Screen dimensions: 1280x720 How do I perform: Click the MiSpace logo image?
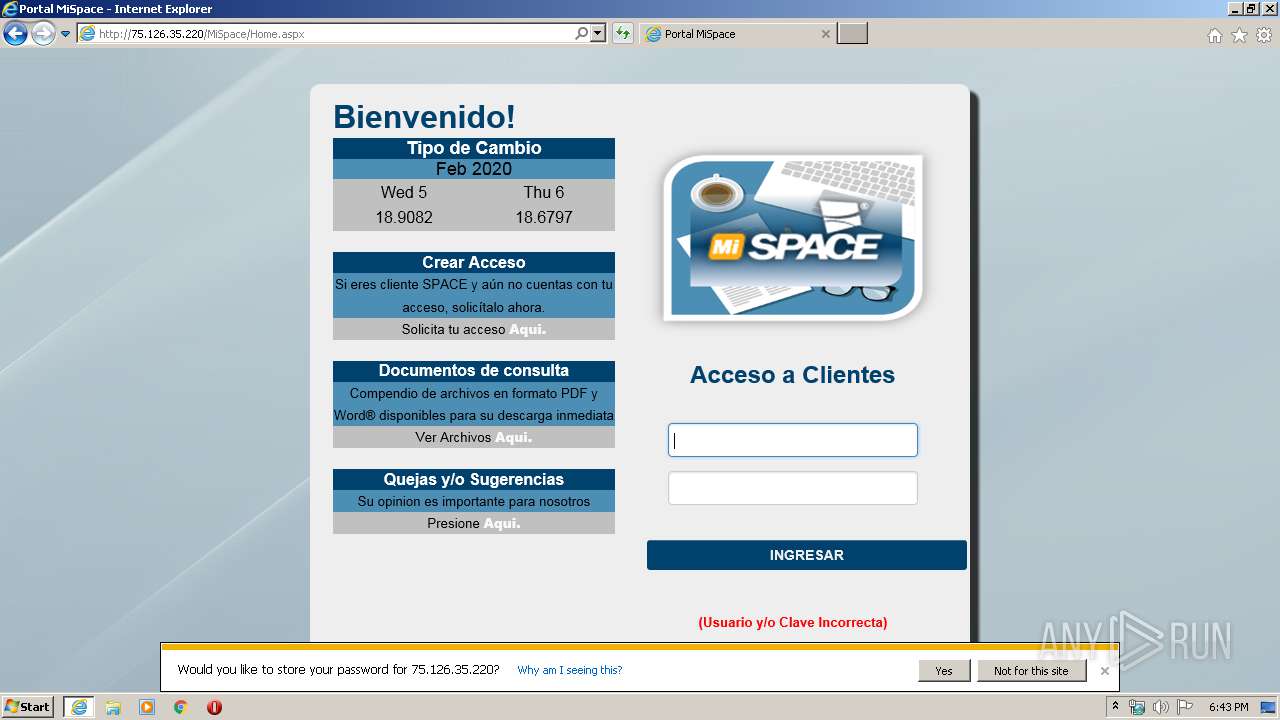coord(793,238)
